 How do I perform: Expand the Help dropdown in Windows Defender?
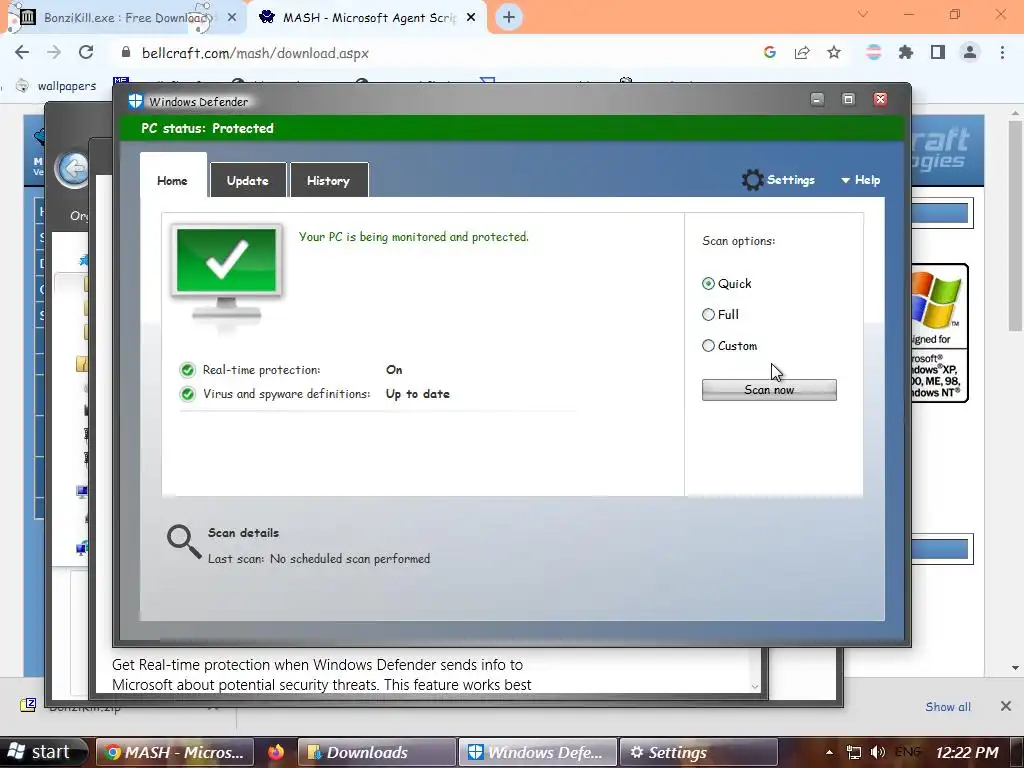(861, 180)
